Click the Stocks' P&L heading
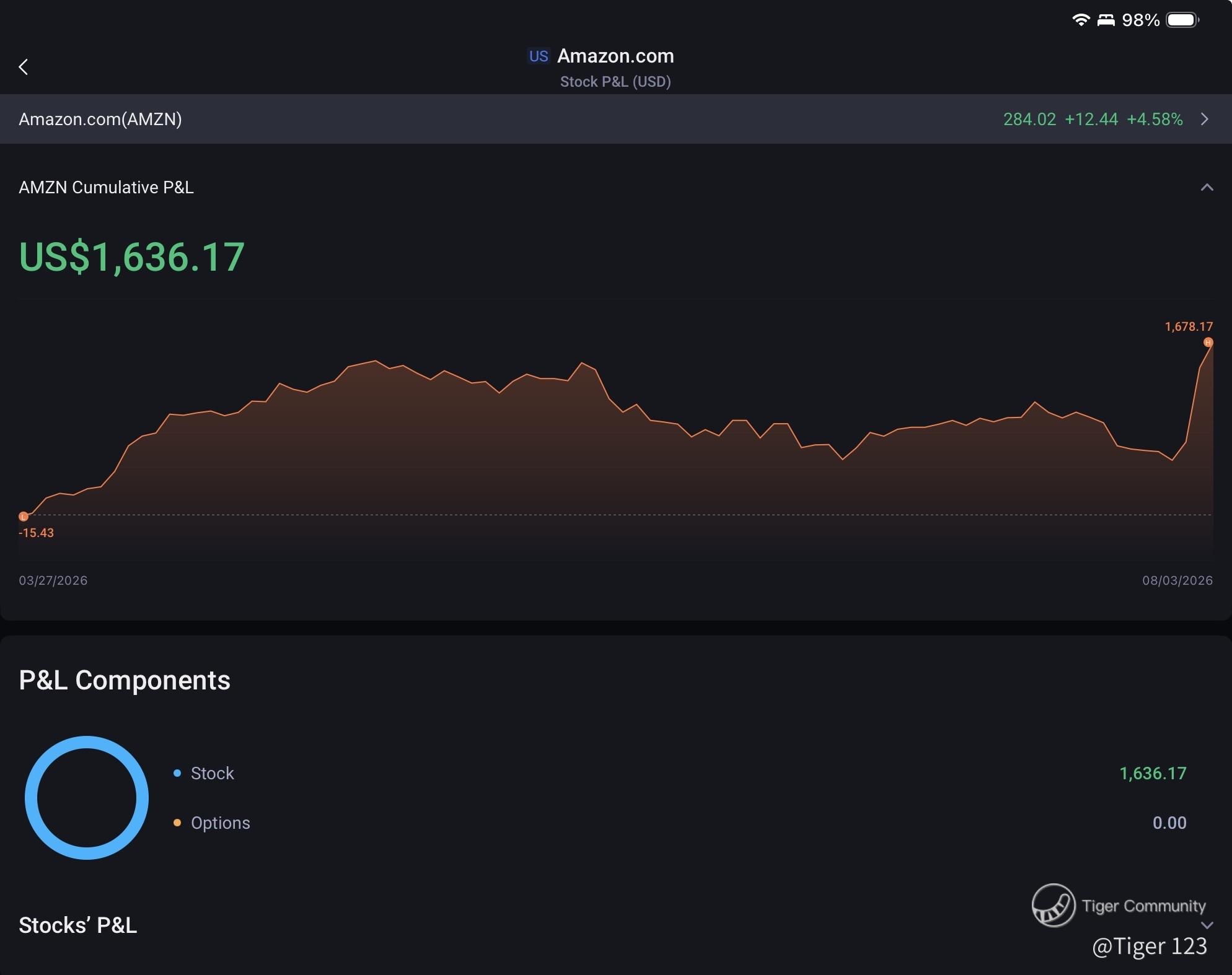The width and height of the screenshot is (1232, 975). [78, 925]
